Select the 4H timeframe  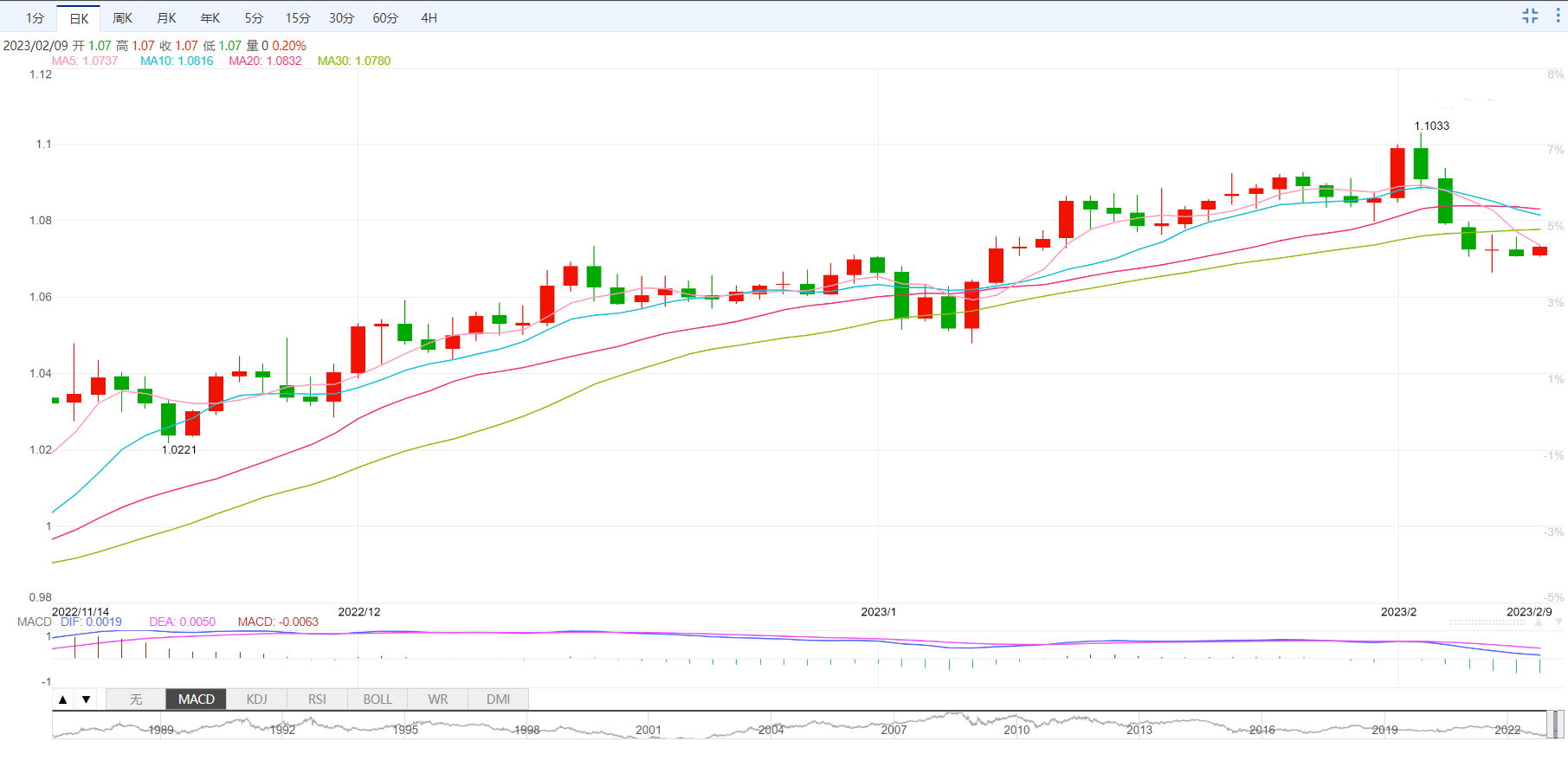pos(429,18)
